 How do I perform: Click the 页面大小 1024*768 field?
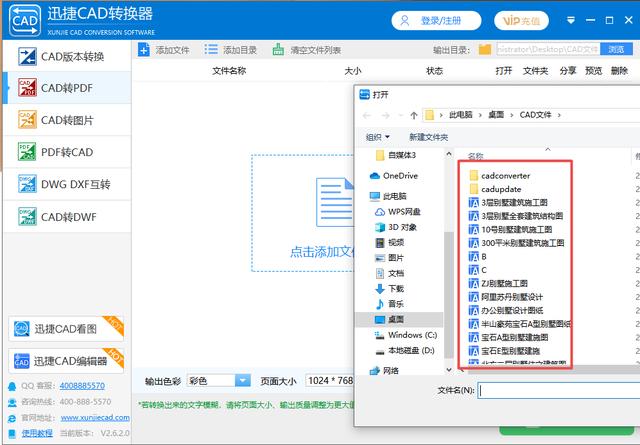click(330, 380)
